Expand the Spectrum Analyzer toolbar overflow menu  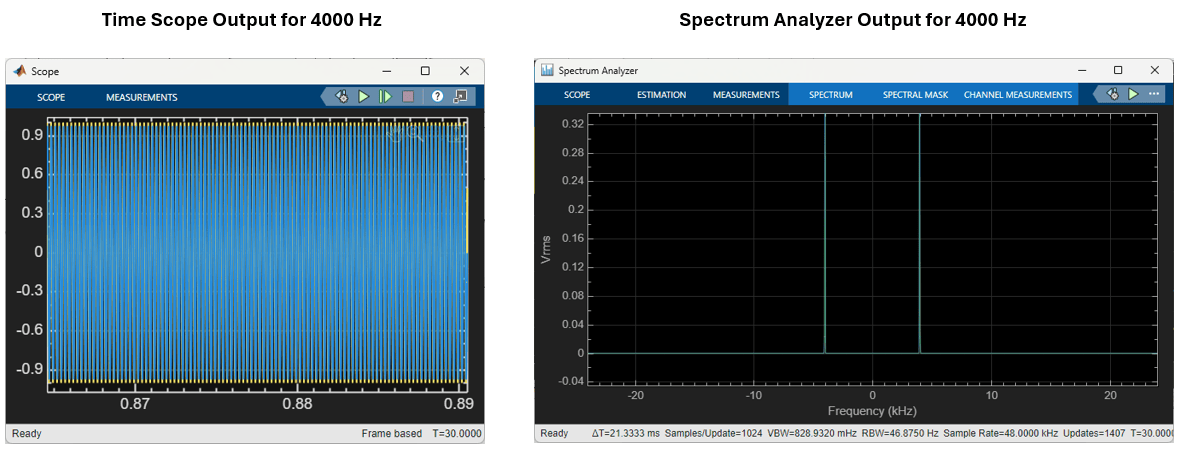pos(1154,95)
